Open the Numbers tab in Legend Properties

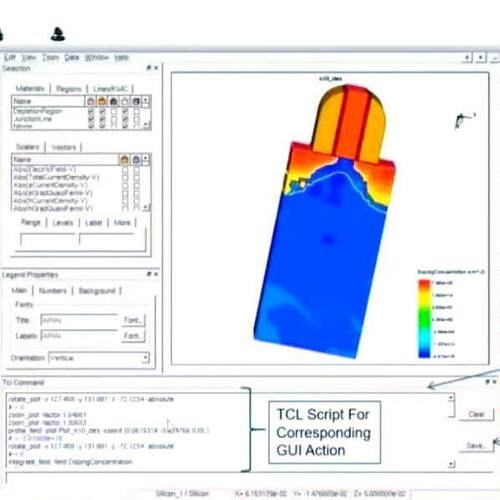tap(53, 291)
